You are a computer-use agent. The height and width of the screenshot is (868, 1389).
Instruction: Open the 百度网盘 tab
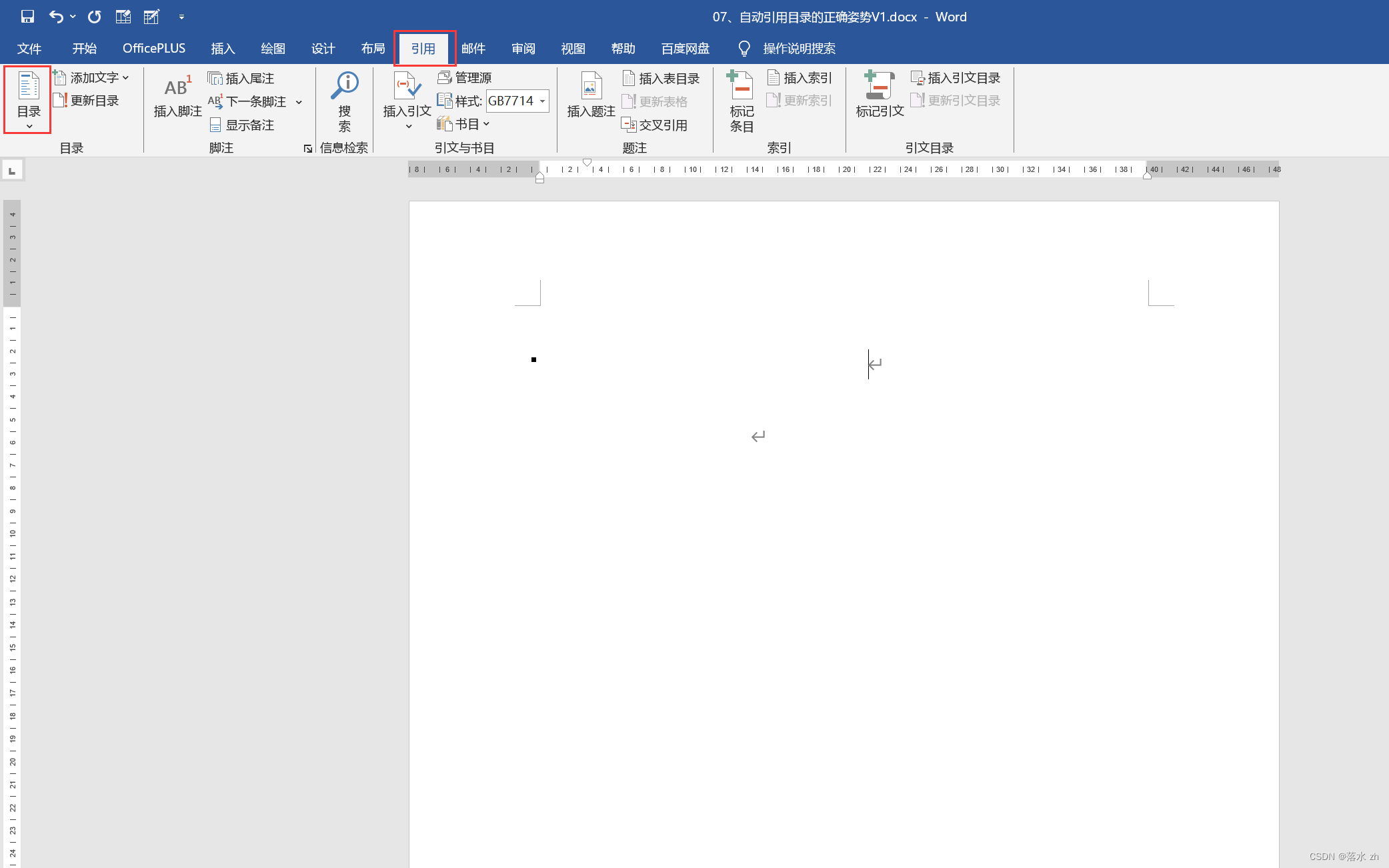[685, 49]
